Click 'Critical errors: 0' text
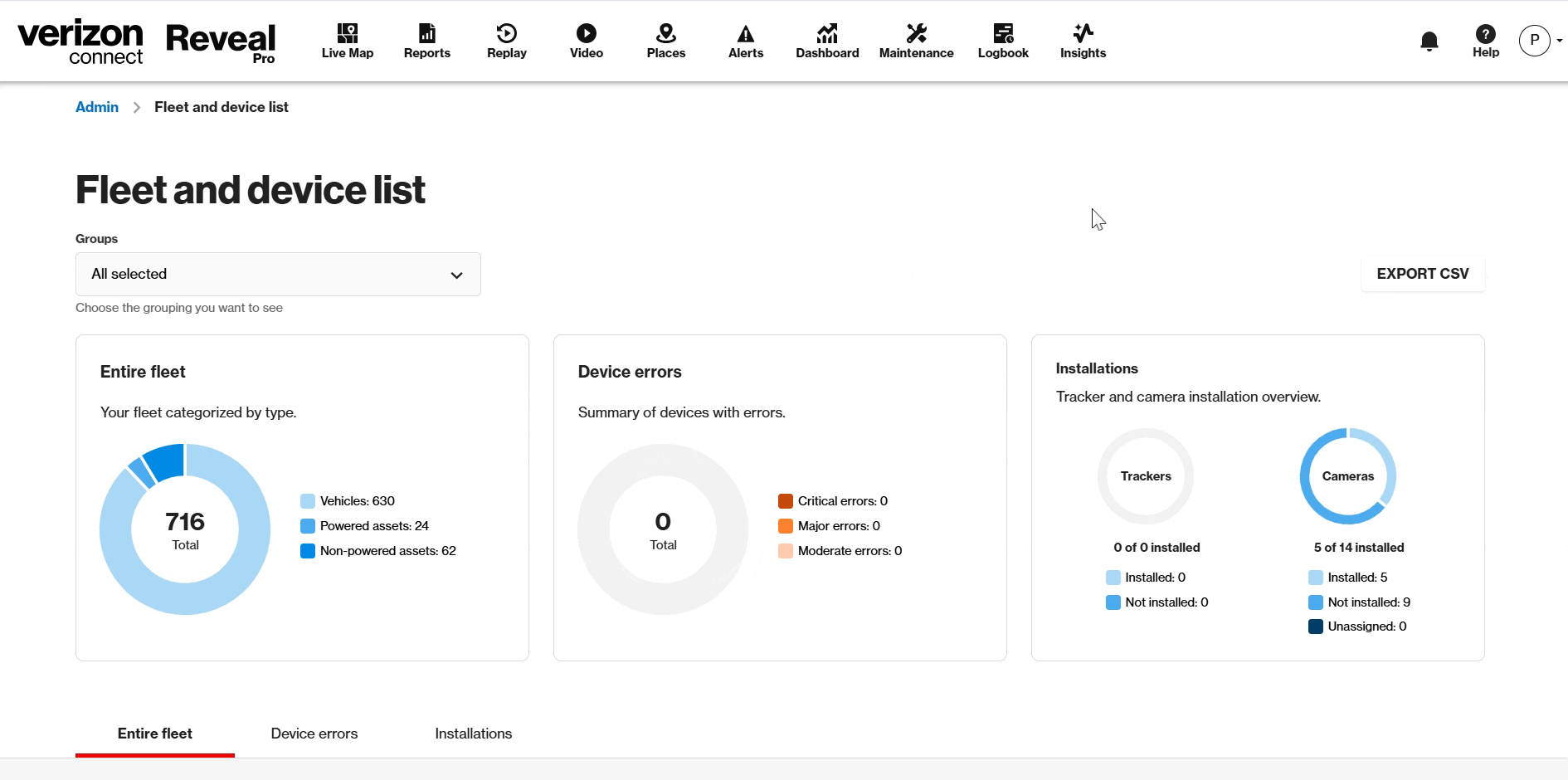 pyautogui.click(x=843, y=501)
